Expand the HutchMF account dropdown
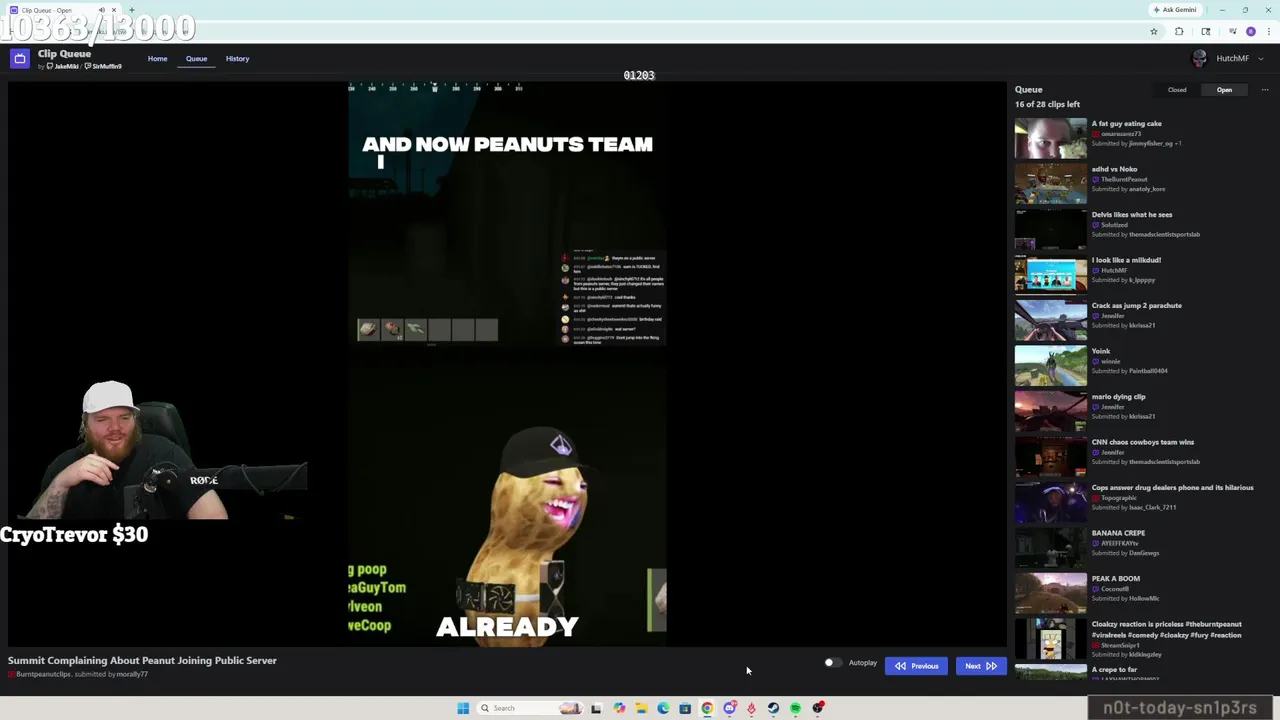The width and height of the screenshot is (1280, 720). click(x=1260, y=59)
